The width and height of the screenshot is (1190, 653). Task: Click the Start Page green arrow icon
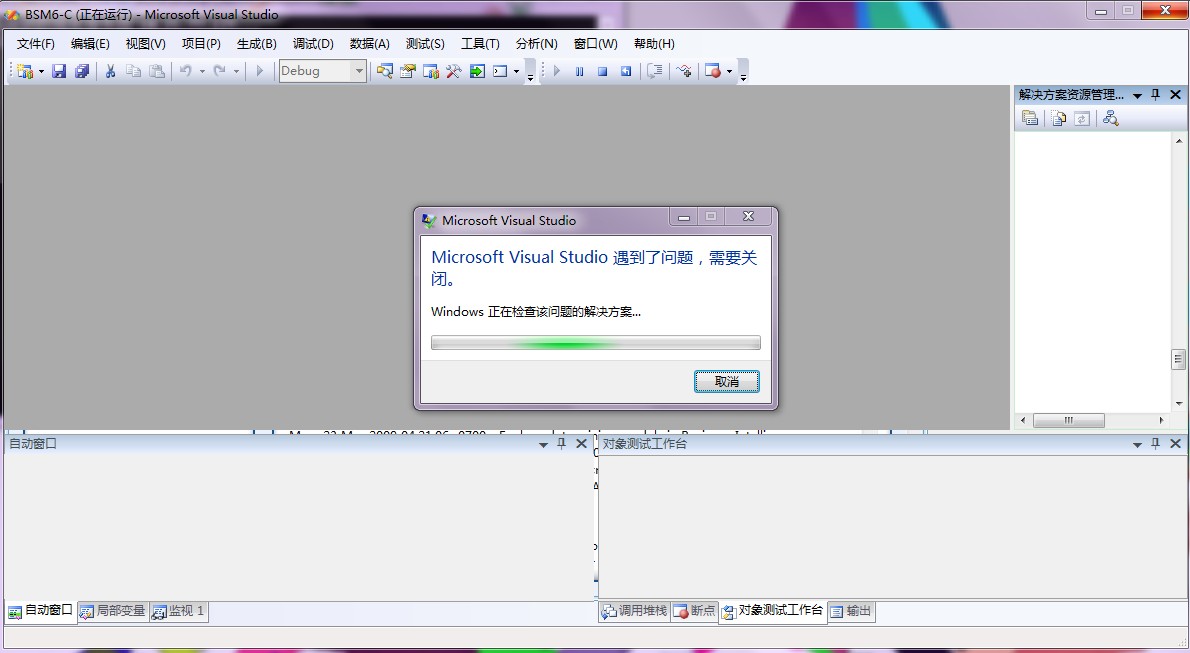477,71
